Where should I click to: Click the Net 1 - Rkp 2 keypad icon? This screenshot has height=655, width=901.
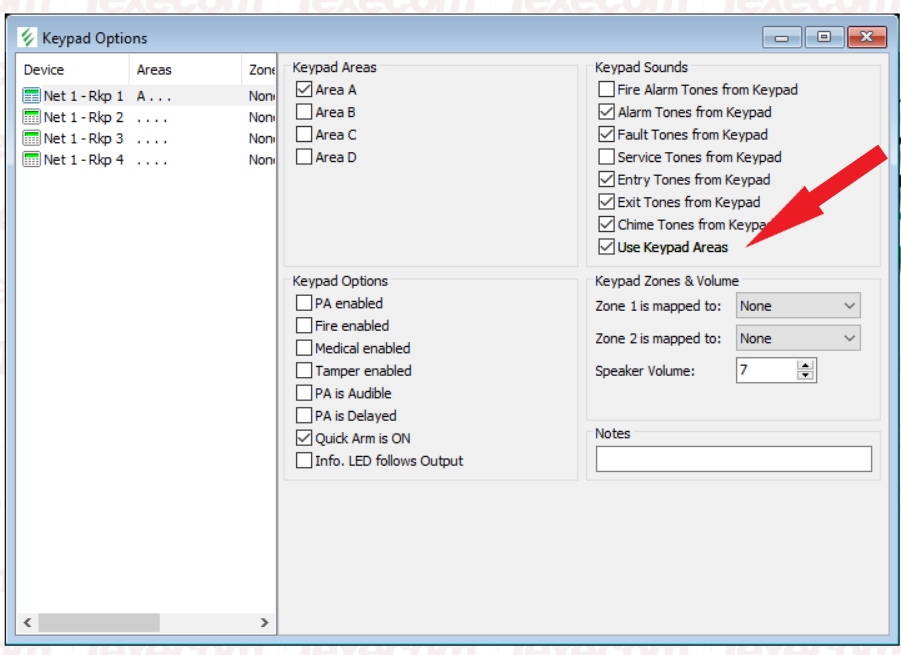pos(32,117)
